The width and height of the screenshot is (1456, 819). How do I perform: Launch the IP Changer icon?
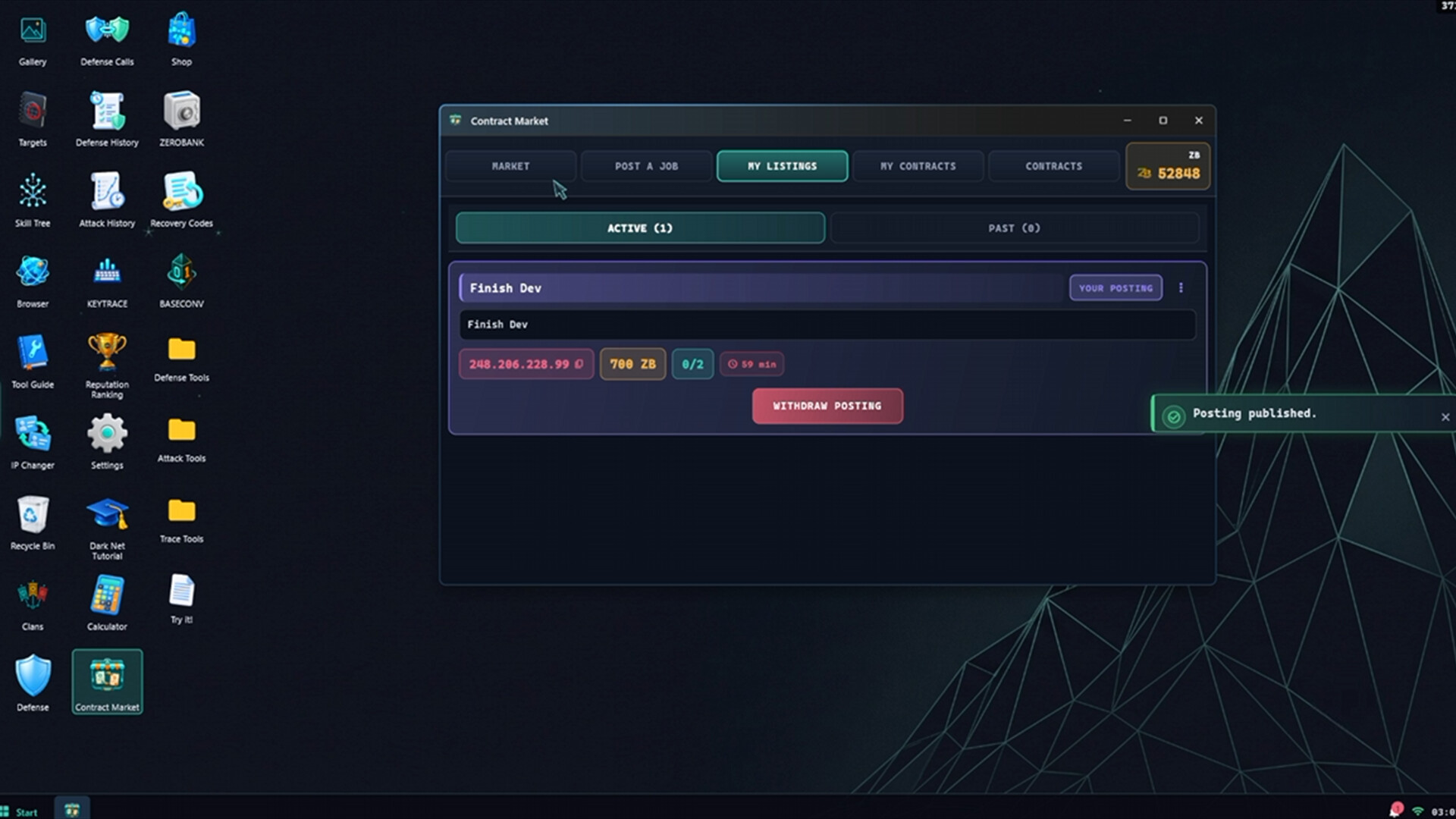click(x=33, y=442)
